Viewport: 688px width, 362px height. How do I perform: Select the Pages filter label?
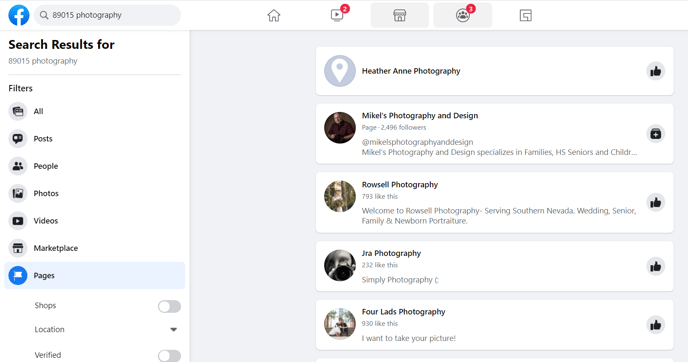point(44,276)
